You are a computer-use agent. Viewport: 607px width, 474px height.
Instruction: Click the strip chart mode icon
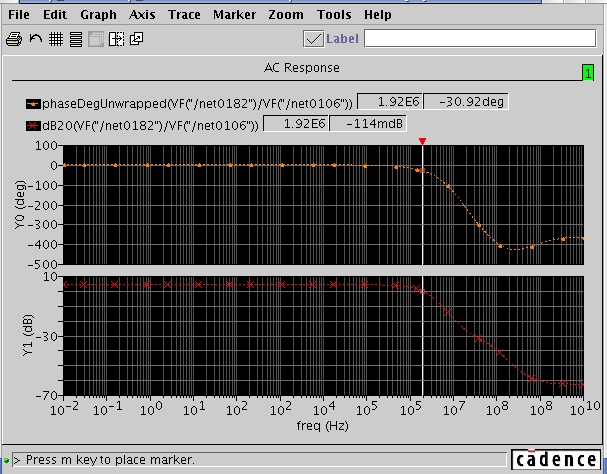pos(76,39)
